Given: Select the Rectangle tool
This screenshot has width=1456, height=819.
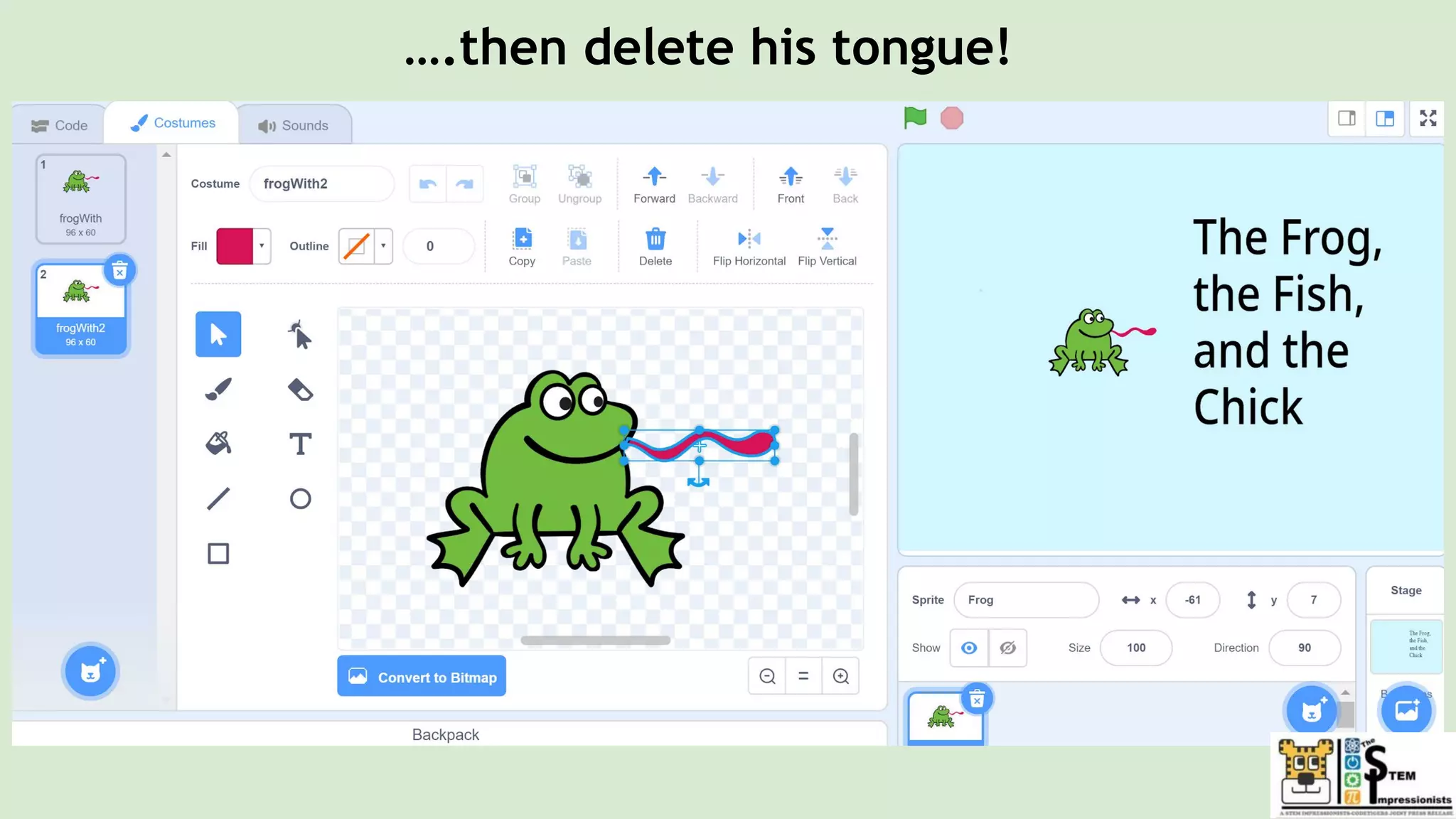Looking at the screenshot, I should pos(218,553).
